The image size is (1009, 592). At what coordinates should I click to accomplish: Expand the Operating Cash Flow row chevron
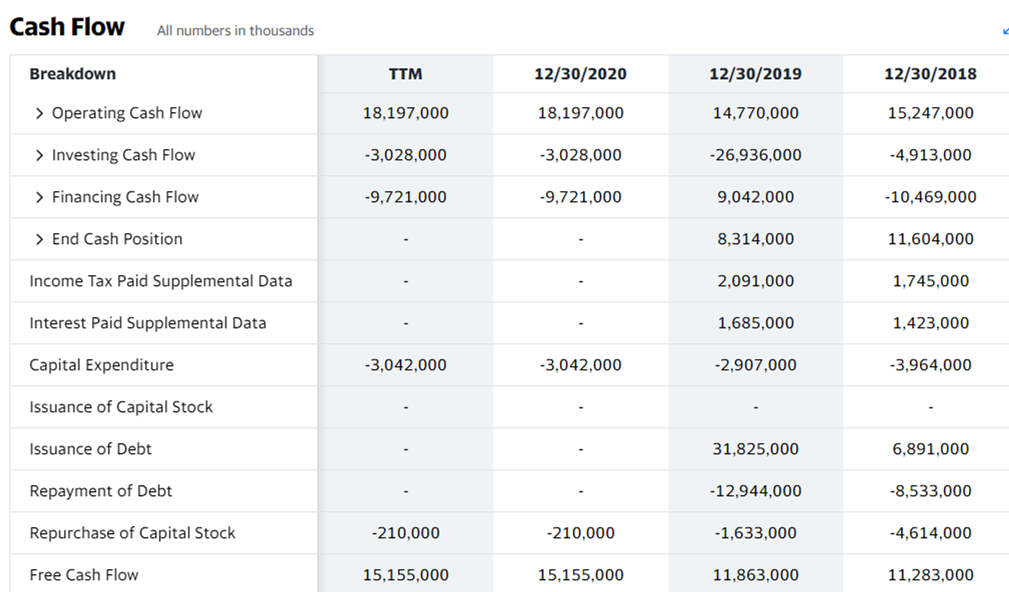pos(39,113)
